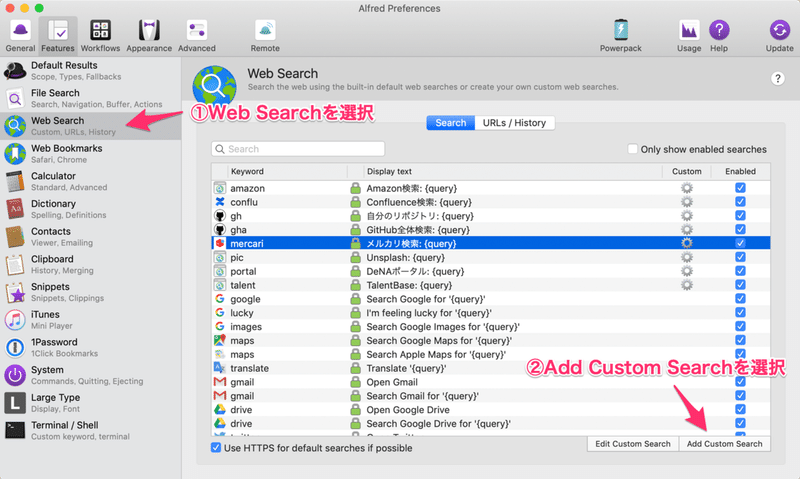Open the 1Password feature
This screenshot has height=479, width=800.
pos(91,347)
